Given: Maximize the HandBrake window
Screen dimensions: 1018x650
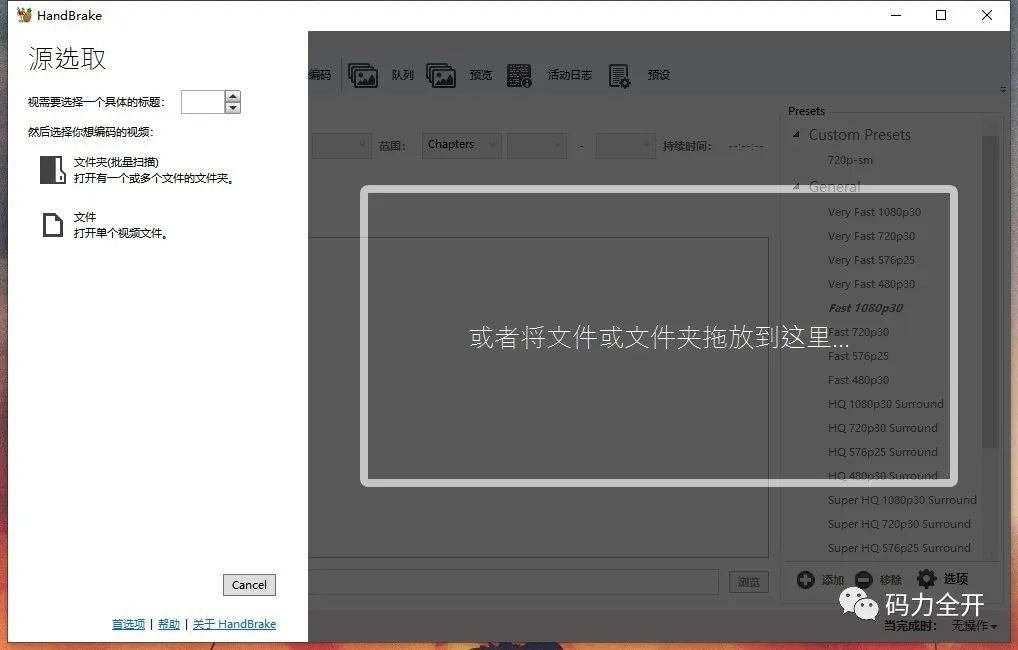Looking at the screenshot, I should click(941, 15).
